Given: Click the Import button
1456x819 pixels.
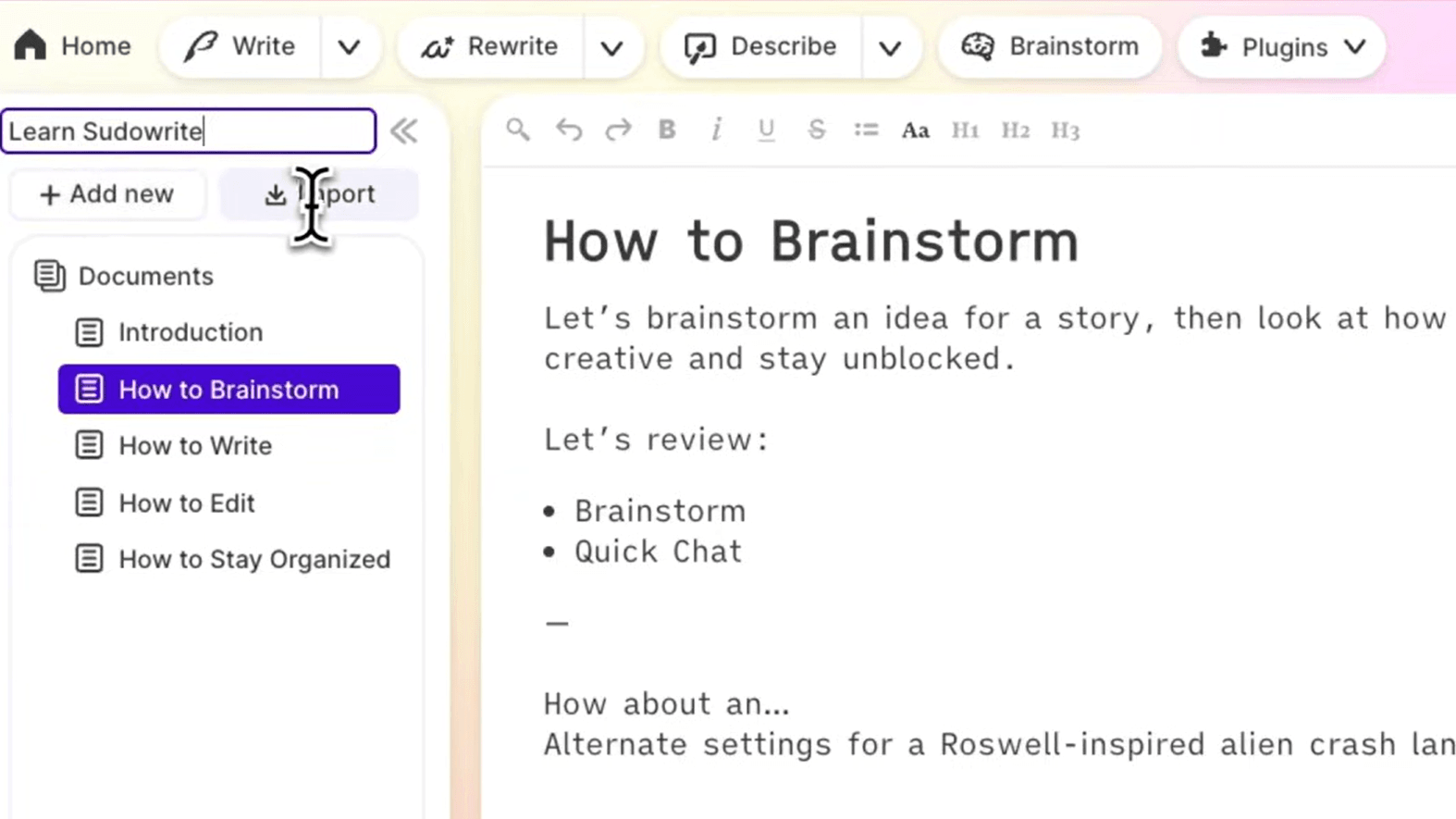Looking at the screenshot, I should 319,194.
